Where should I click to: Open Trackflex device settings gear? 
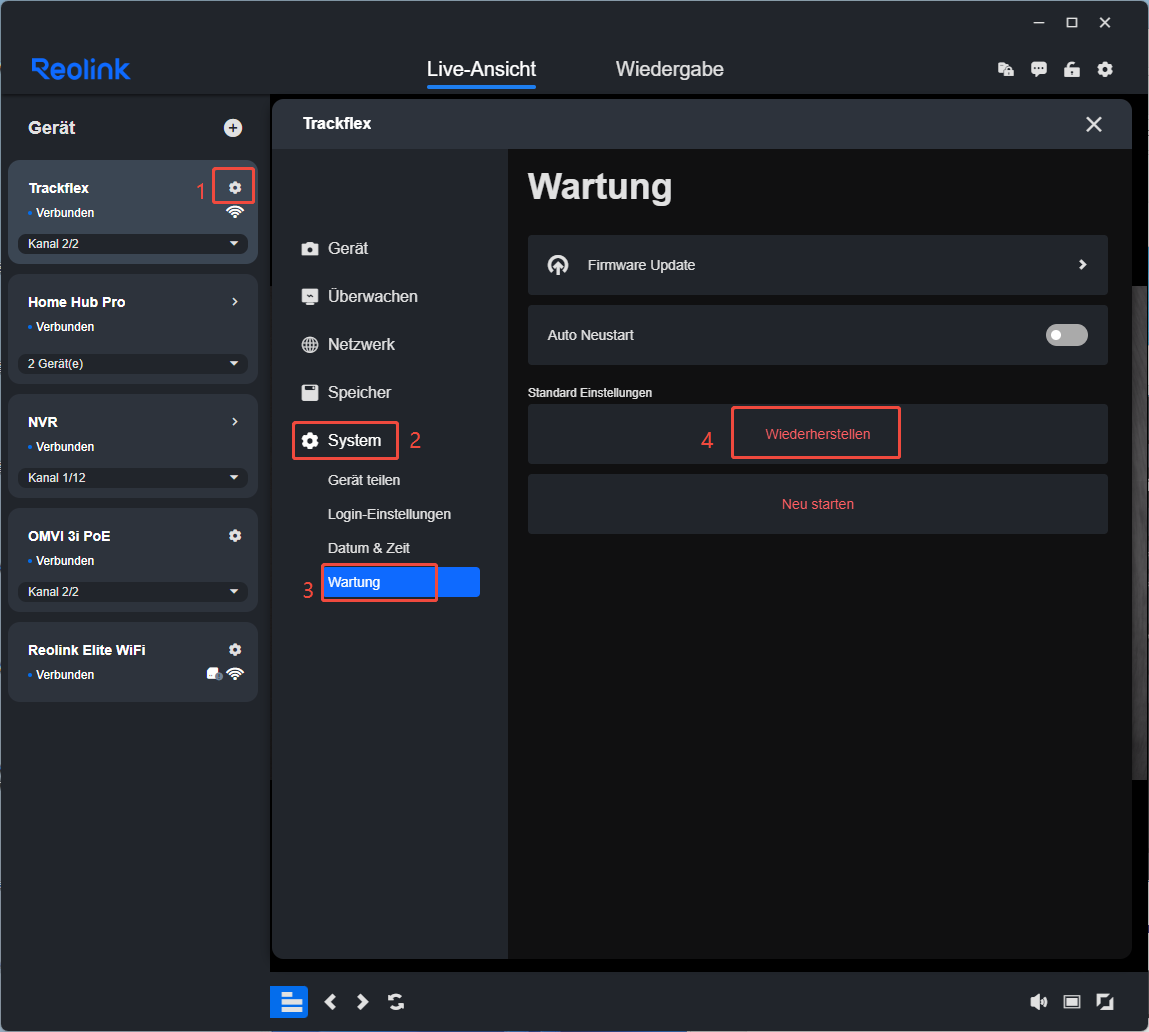pyautogui.click(x=234, y=188)
